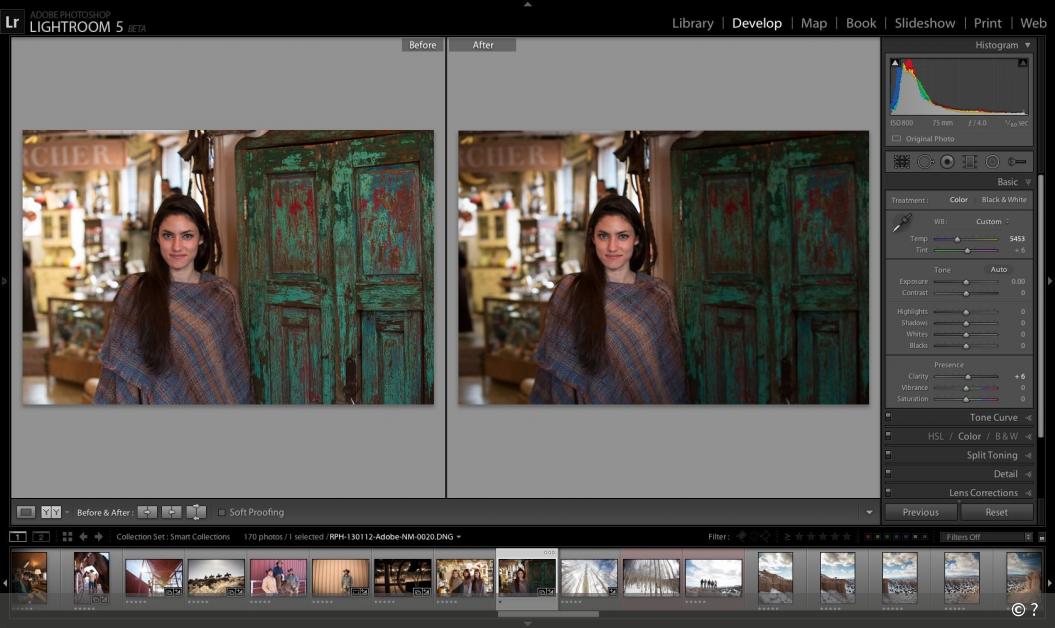Open the WB Custom dropdown
This screenshot has height=628, width=1055.
tap(989, 221)
